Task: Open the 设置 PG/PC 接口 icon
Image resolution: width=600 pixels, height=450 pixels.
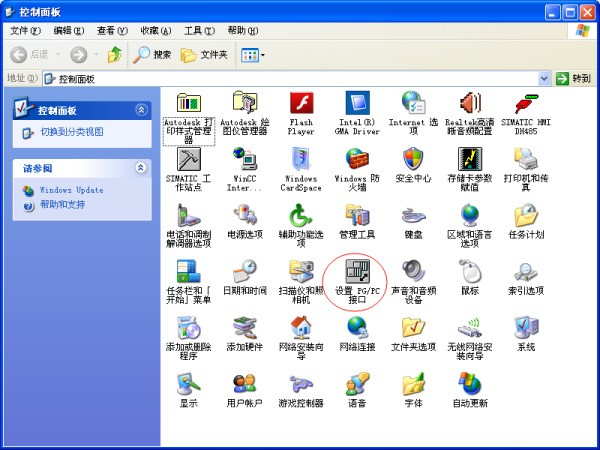Action: pos(358,270)
